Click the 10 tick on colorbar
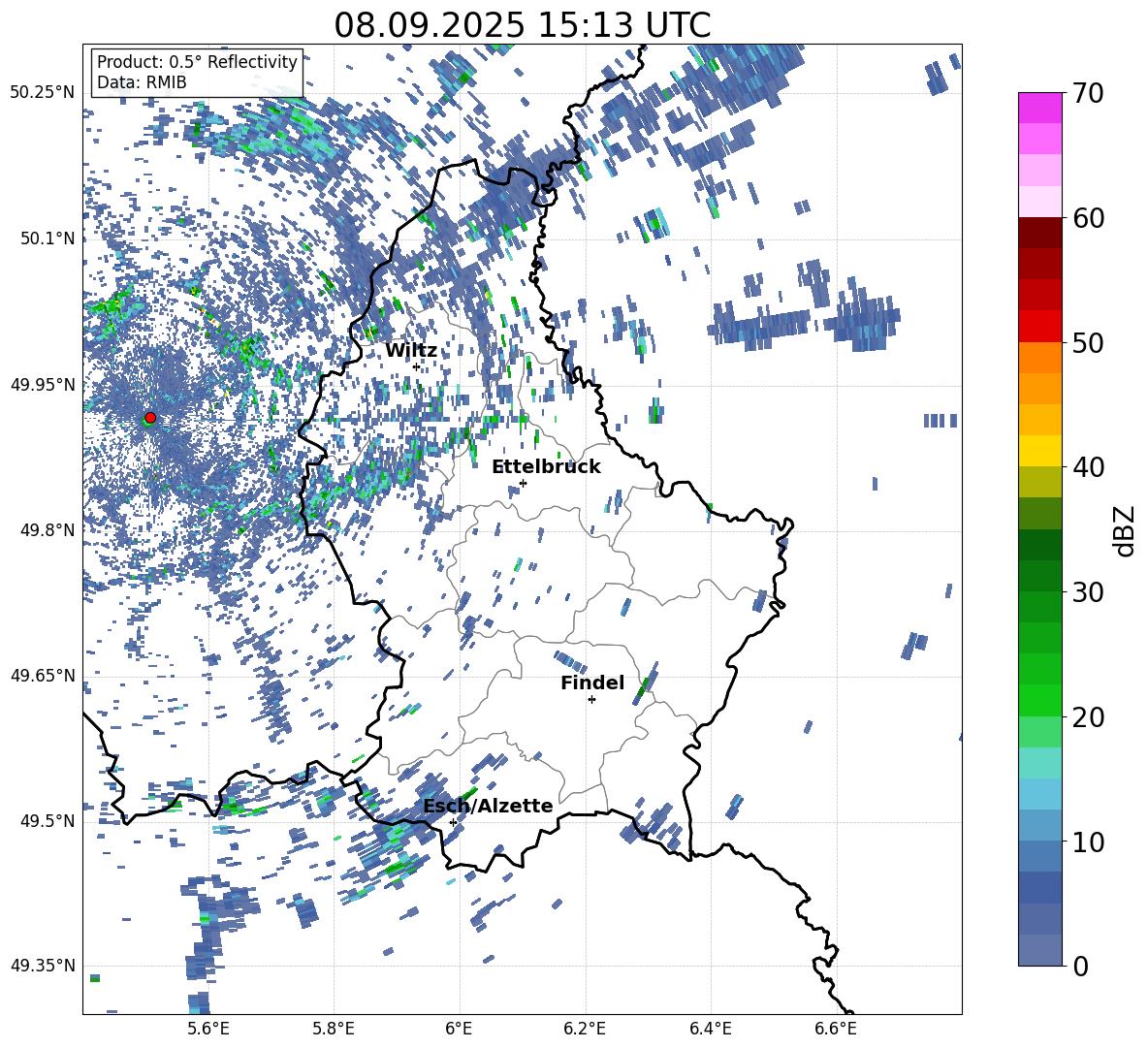The height and width of the screenshot is (1048, 1148). click(x=1087, y=842)
